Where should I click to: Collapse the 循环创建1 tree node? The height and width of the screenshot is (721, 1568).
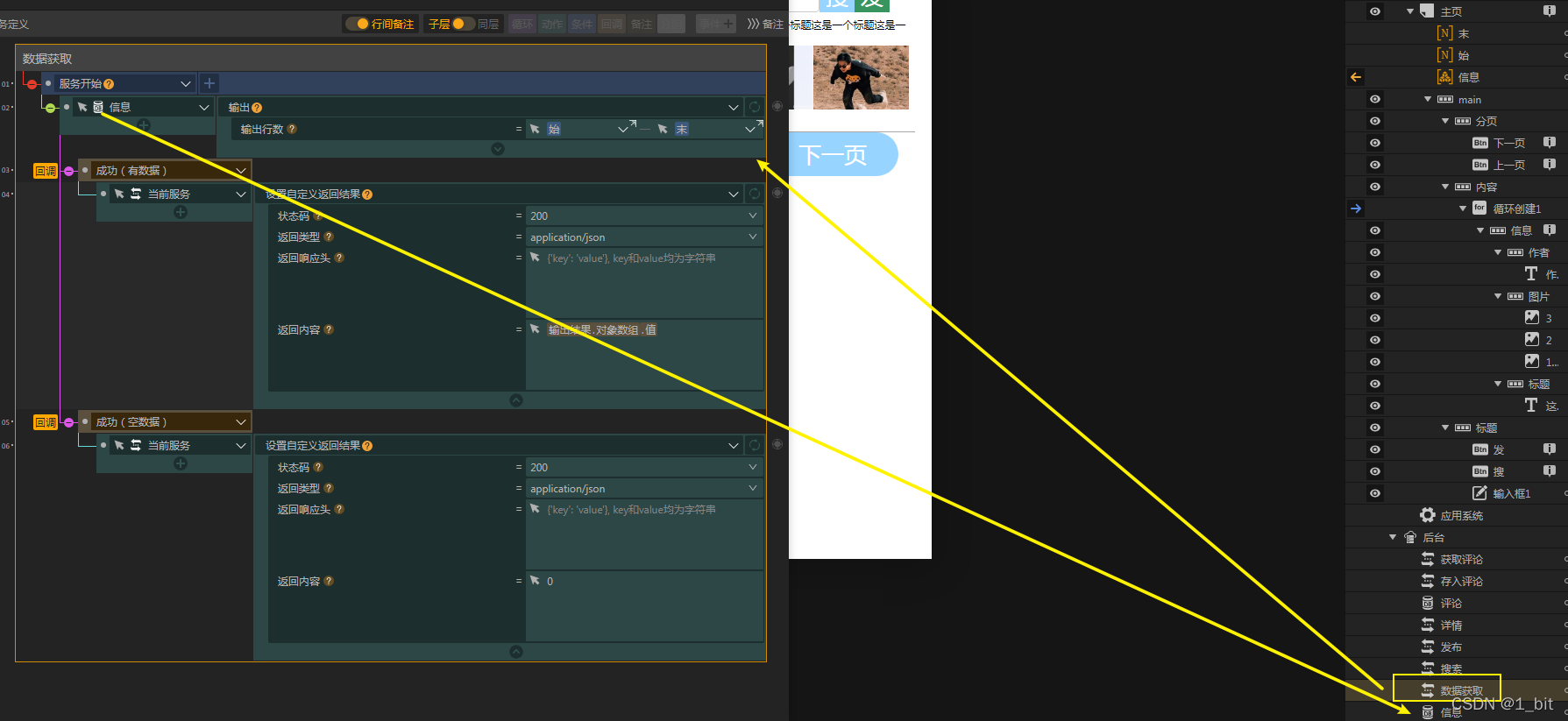[1463, 209]
